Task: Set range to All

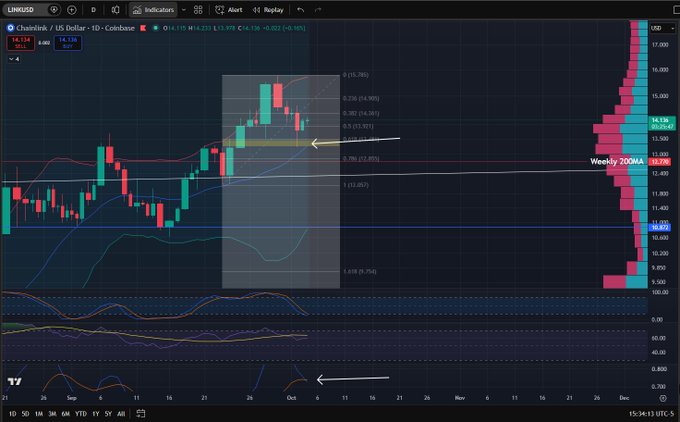Action: pyautogui.click(x=121, y=414)
